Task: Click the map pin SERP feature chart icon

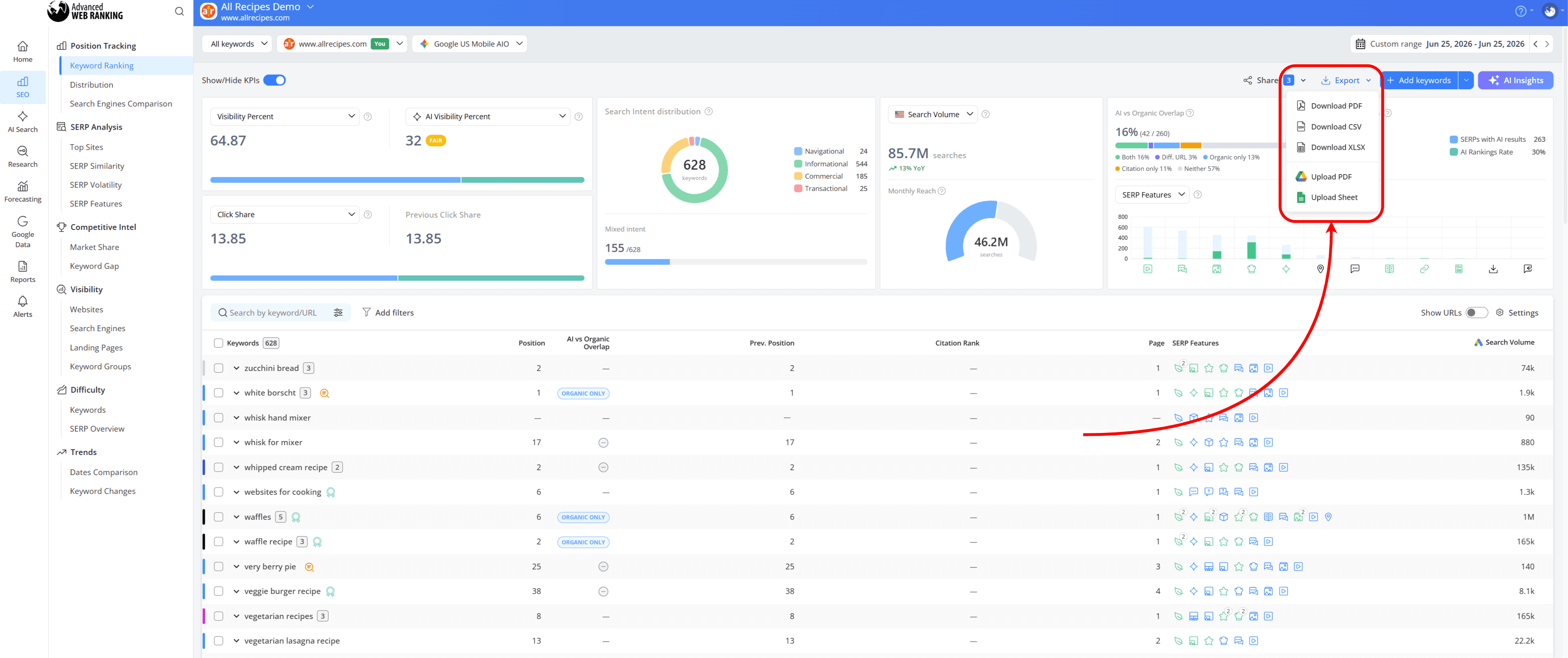Action: [1320, 269]
